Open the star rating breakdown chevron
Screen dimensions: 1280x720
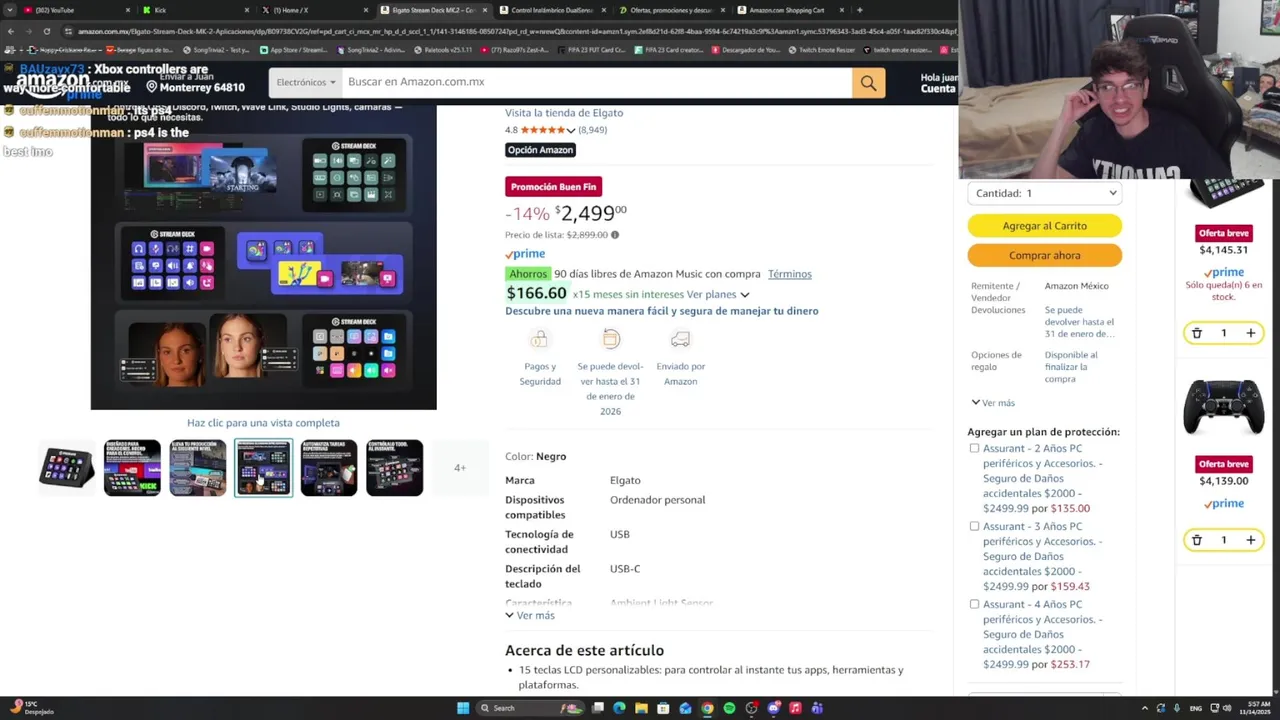point(571,131)
